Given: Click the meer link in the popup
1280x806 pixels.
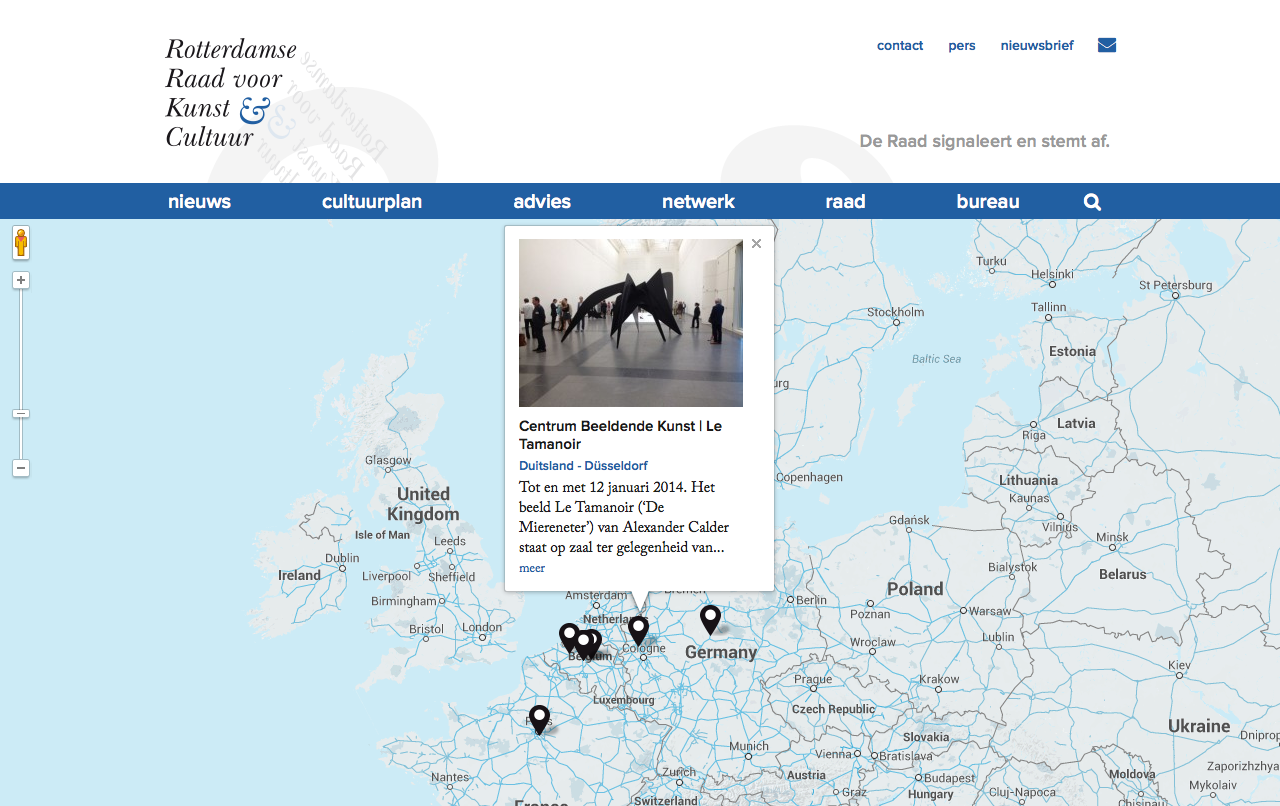Looking at the screenshot, I should point(532,568).
